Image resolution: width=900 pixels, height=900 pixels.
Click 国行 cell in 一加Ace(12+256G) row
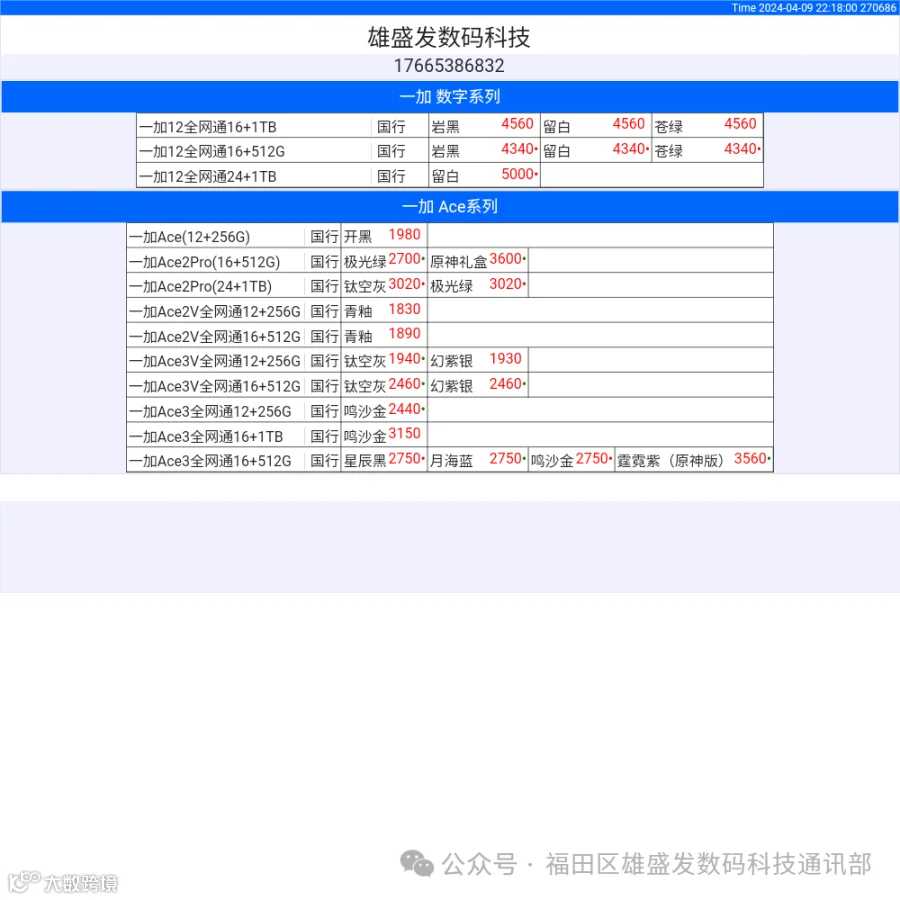coord(324,237)
